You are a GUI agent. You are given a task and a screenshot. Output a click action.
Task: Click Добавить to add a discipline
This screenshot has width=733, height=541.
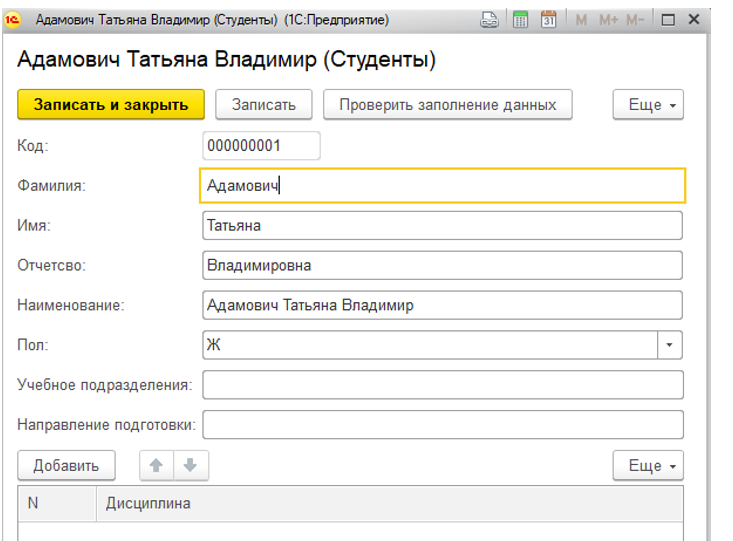click(x=66, y=465)
